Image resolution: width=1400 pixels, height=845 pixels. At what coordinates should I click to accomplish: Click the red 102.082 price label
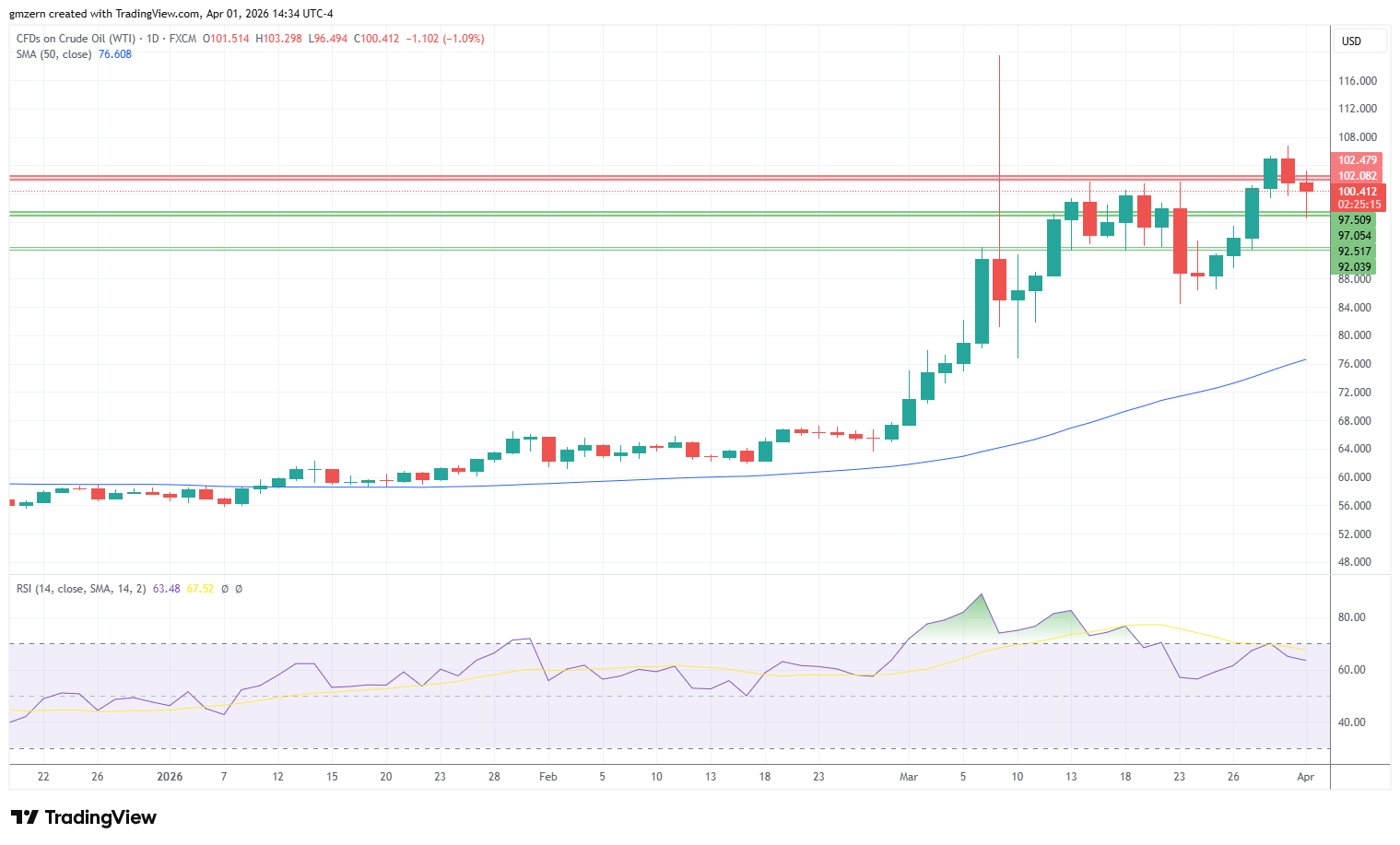pos(1357,176)
